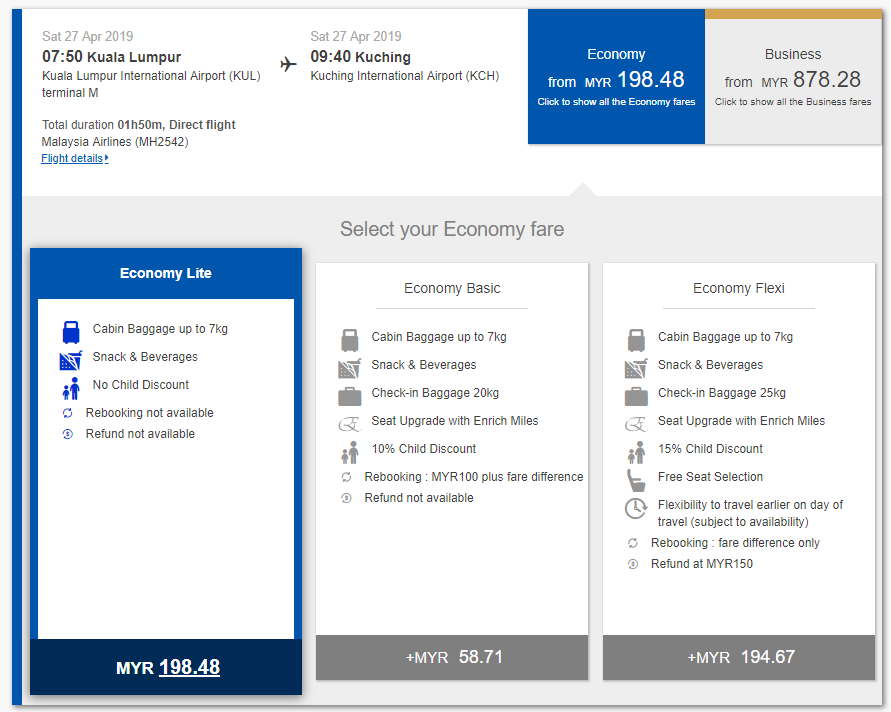Add Economy Flexi for +MYR 194.67

tap(741, 657)
